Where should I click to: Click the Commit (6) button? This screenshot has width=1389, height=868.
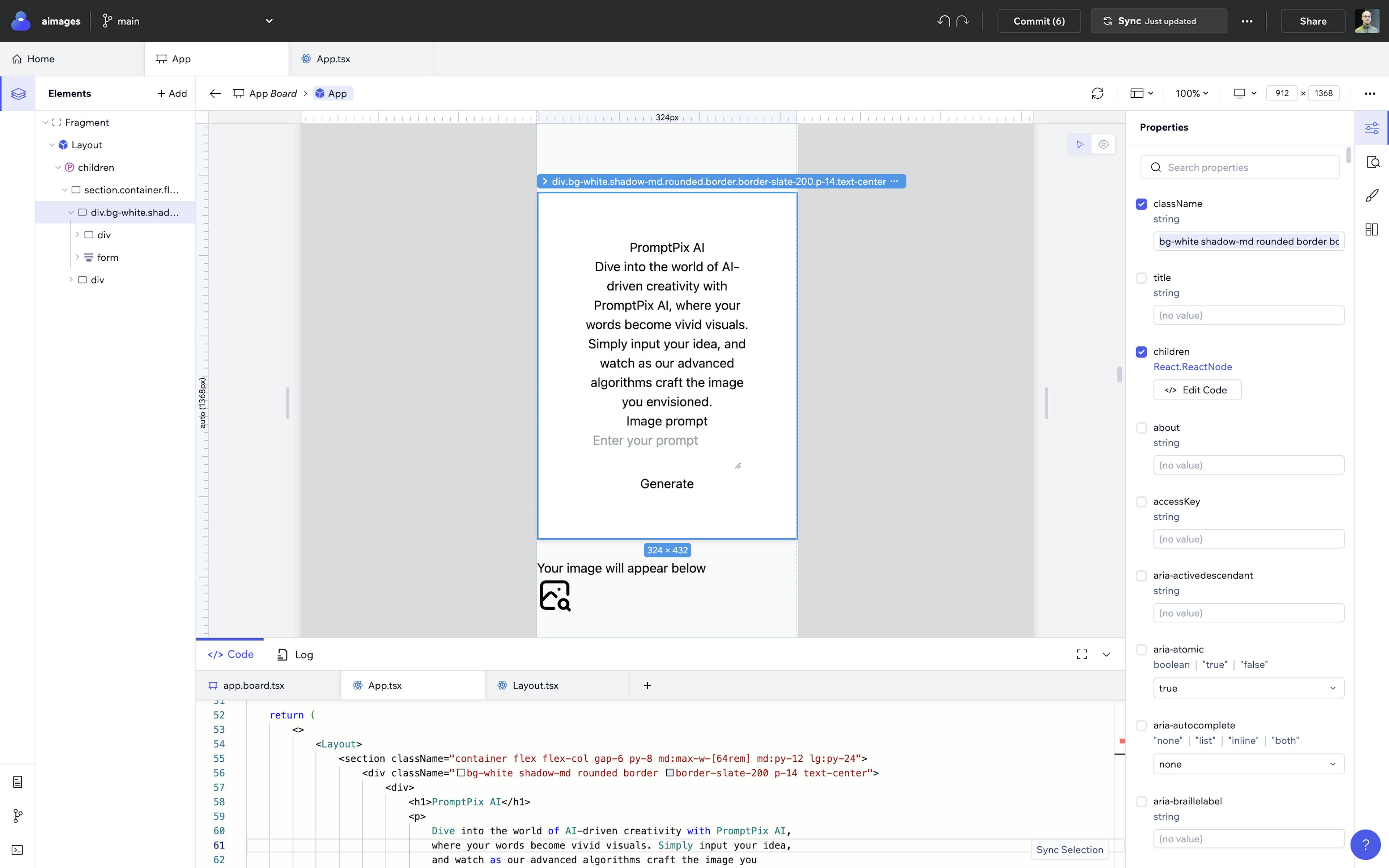pyautogui.click(x=1038, y=21)
